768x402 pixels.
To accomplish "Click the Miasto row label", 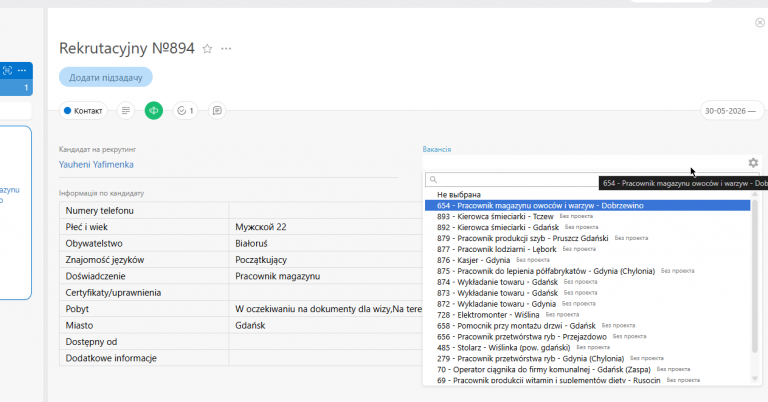I will pyautogui.click(x=79, y=326).
